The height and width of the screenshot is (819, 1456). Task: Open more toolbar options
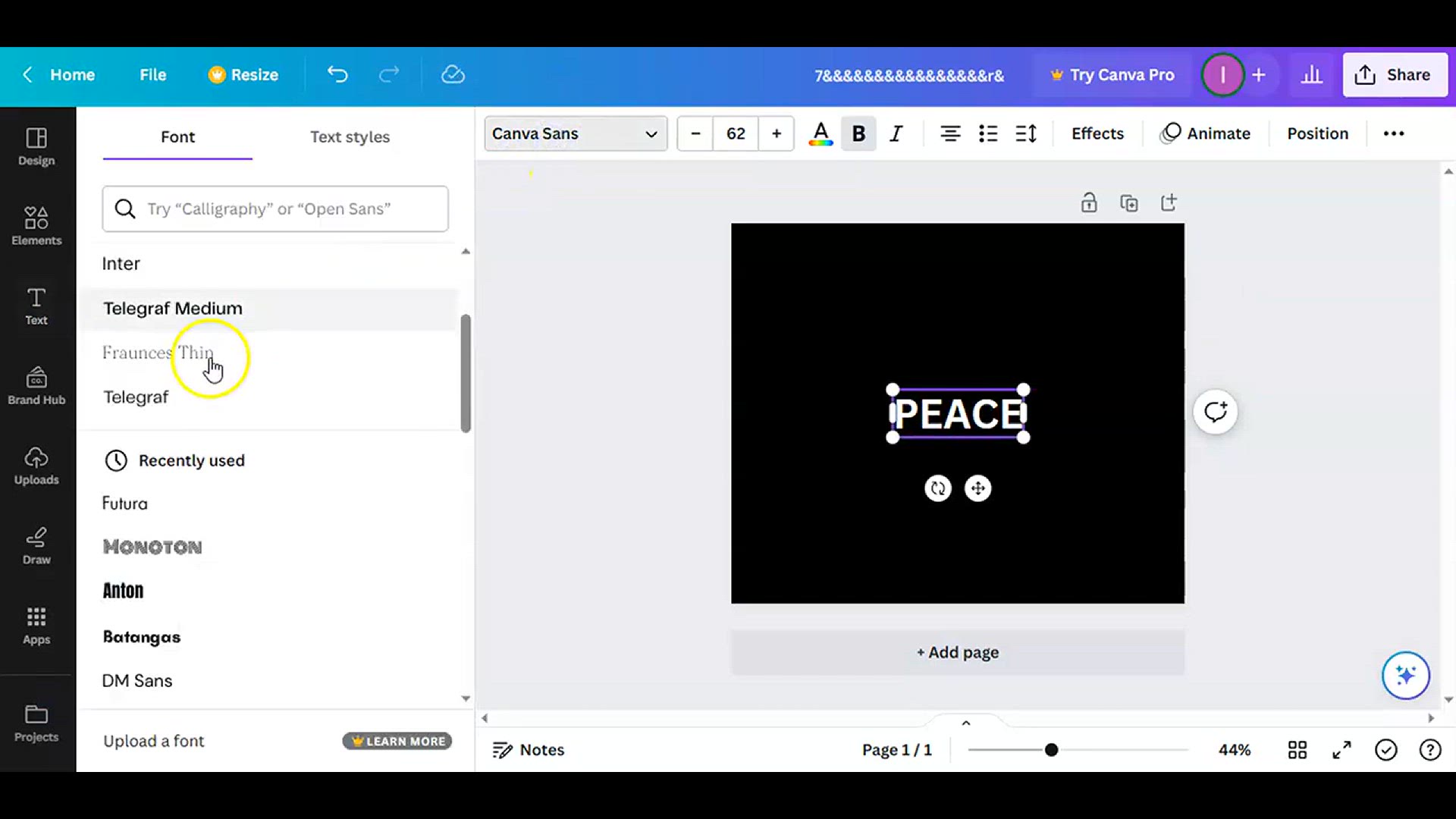(x=1394, y=133)
